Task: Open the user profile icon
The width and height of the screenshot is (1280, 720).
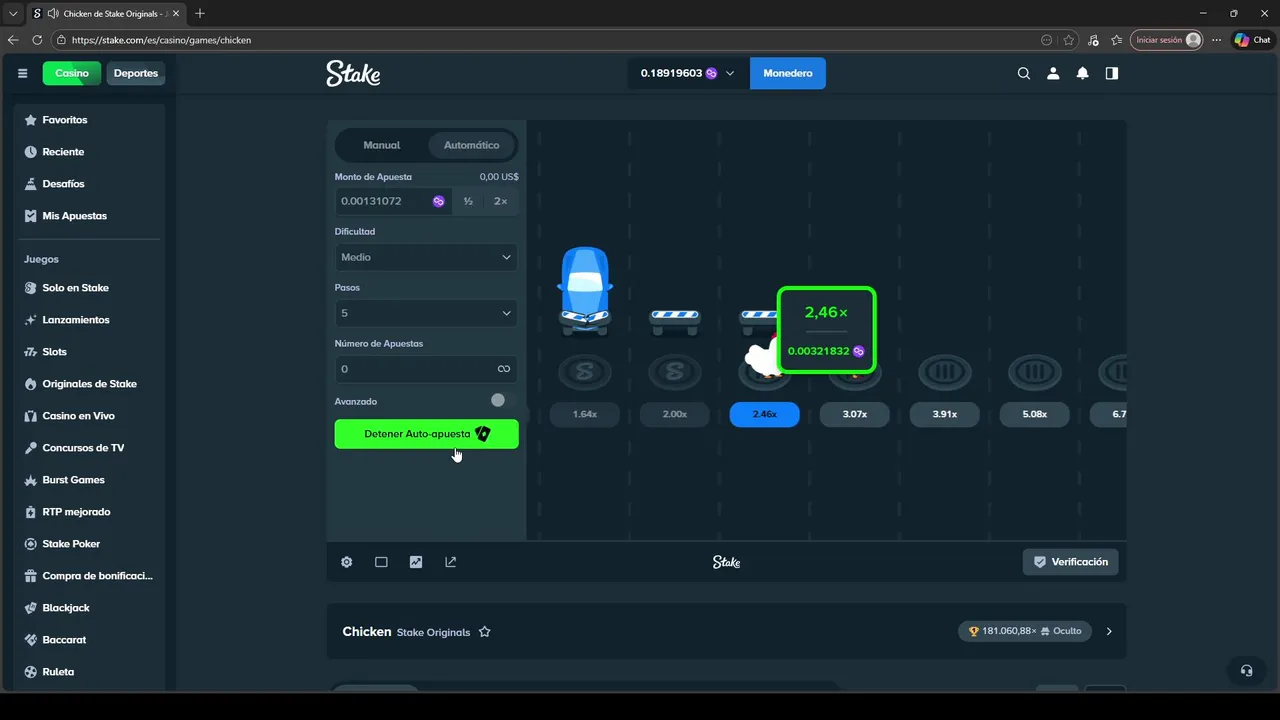Action: click(x=1053, y=73)
